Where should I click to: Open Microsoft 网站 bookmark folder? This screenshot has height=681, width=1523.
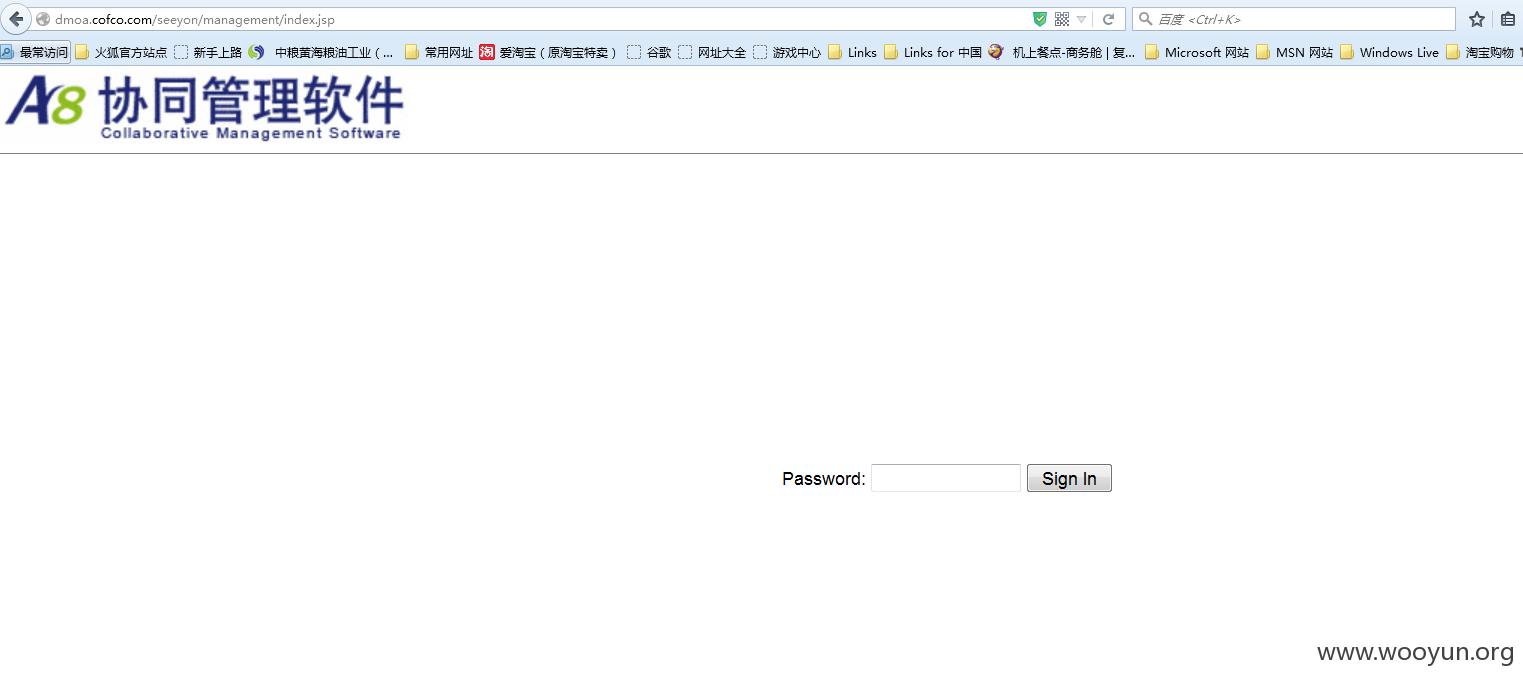(x=1197, y=52)
